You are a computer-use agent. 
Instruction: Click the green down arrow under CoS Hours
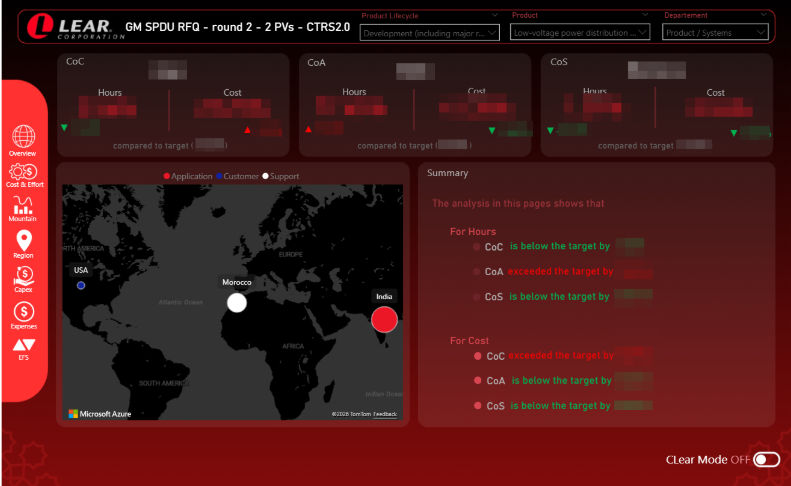(x=550, y=131)
